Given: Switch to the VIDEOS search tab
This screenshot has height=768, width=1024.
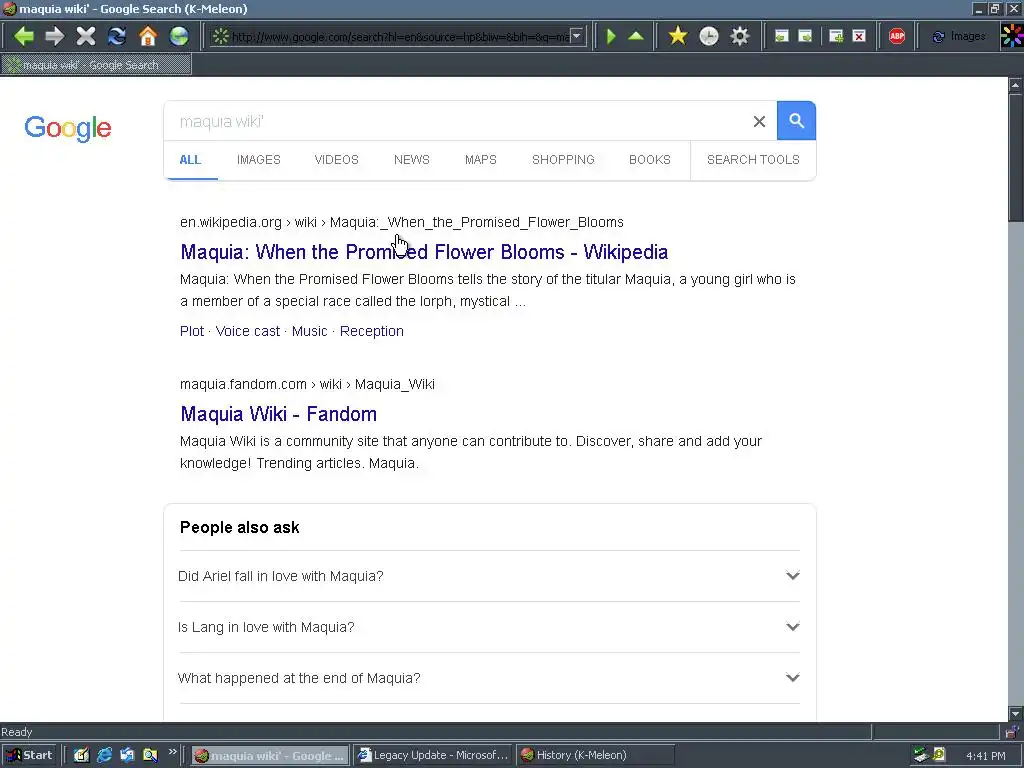Looking at the screenshot, I should 336,160.
